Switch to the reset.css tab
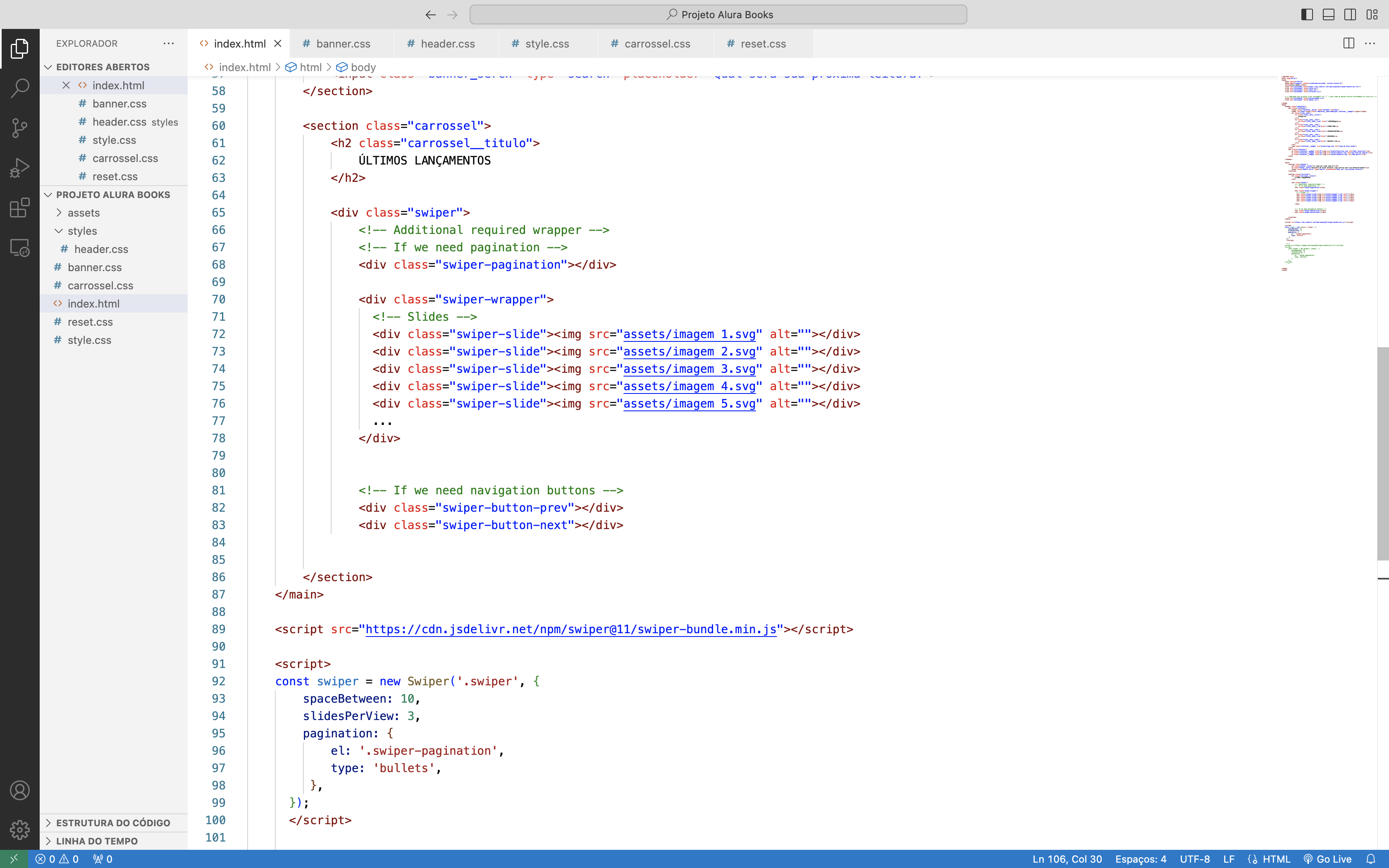 [x=763, y=44]
